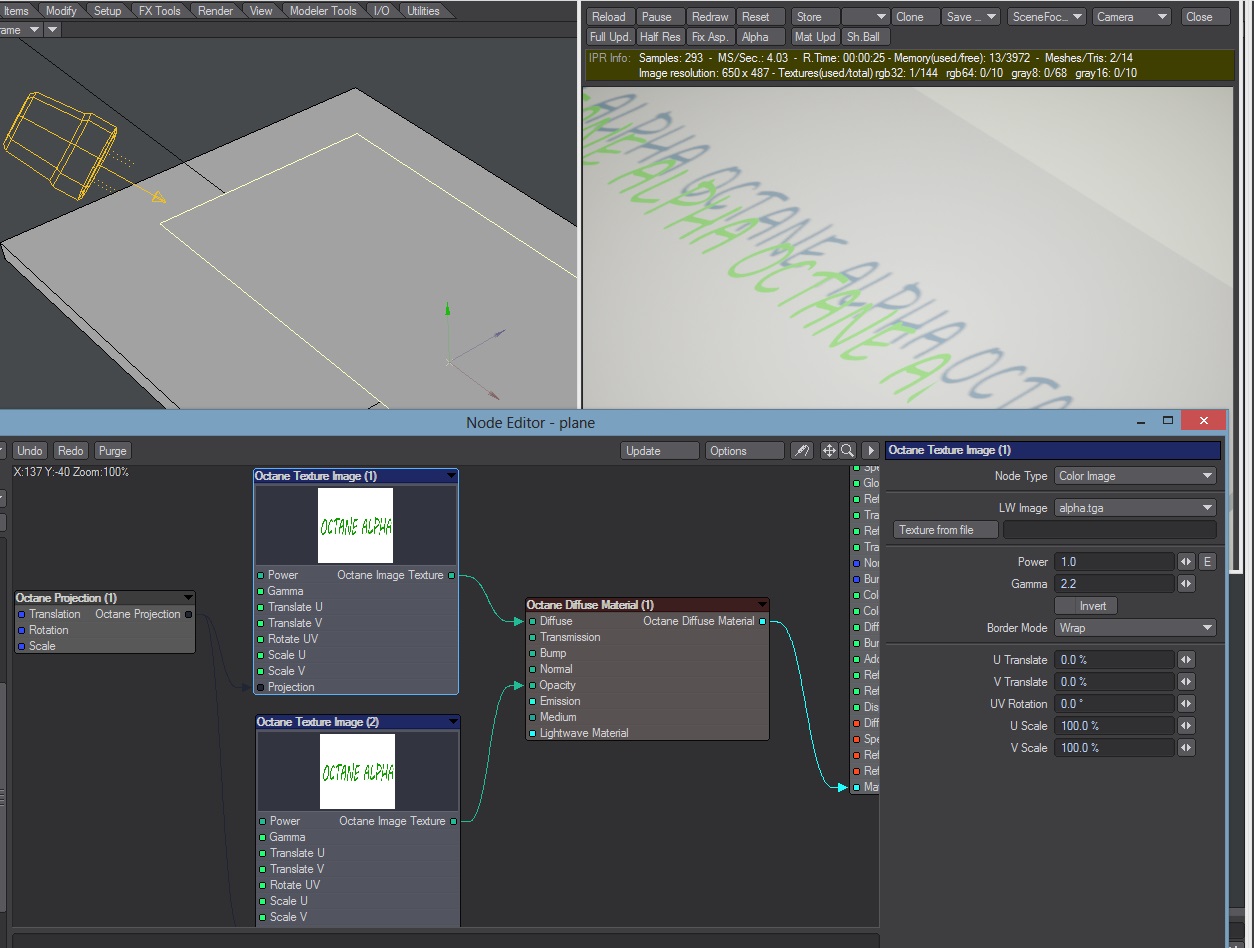Click the Octane Diffuse Material output connector
Image resolution: width=1254 pixels, height=948 pixels.
coord(762,621)
